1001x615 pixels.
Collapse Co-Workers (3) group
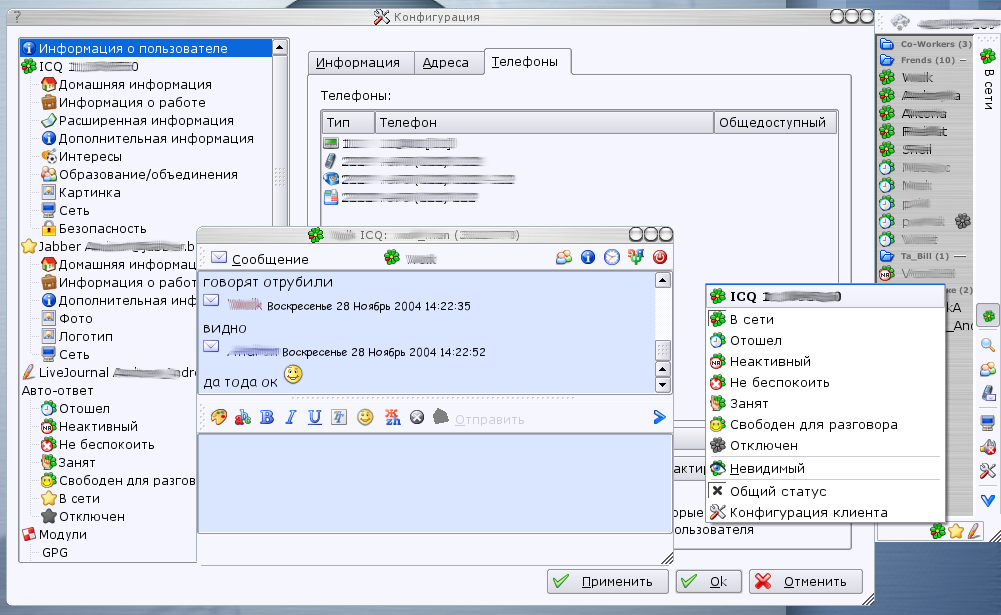[x=926, y=44]
